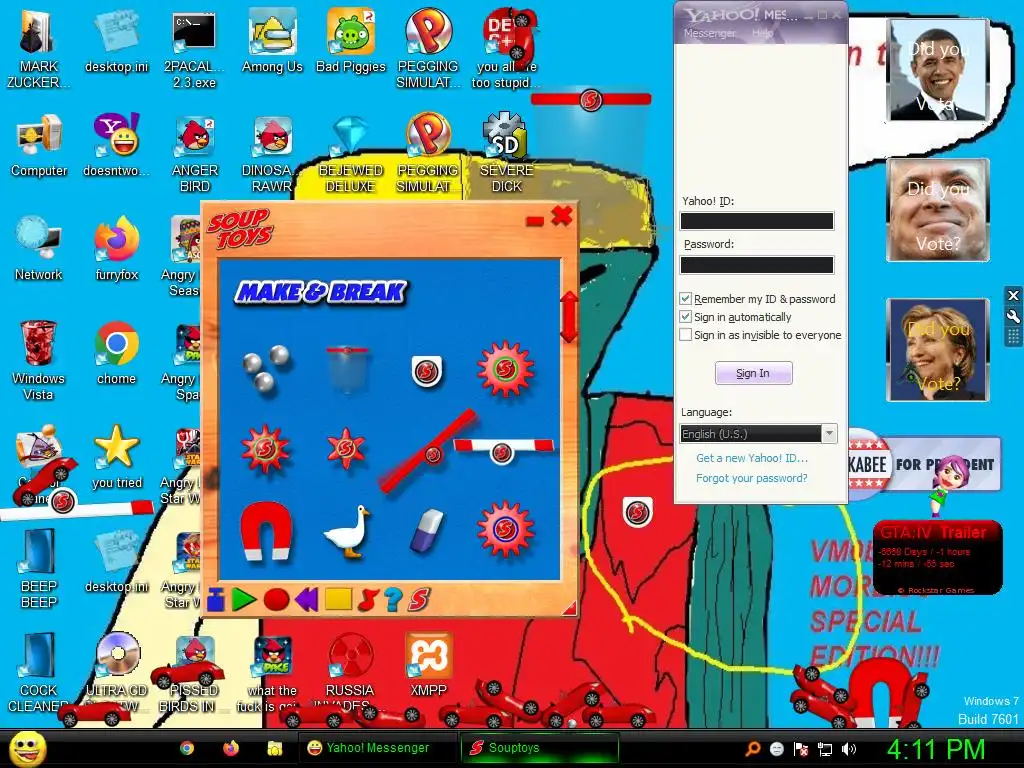
Task: Close the gadget using its X button
Action: tap(1013, 296)
